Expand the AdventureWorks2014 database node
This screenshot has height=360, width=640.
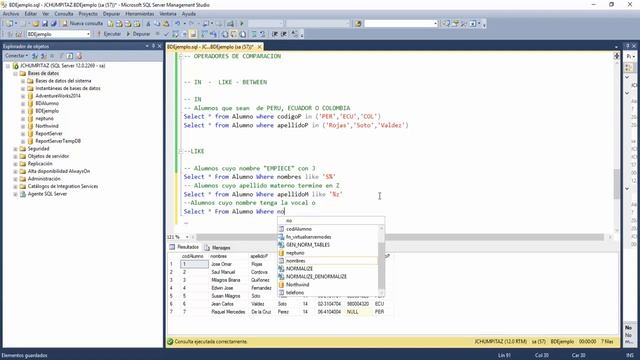point(23,96)
